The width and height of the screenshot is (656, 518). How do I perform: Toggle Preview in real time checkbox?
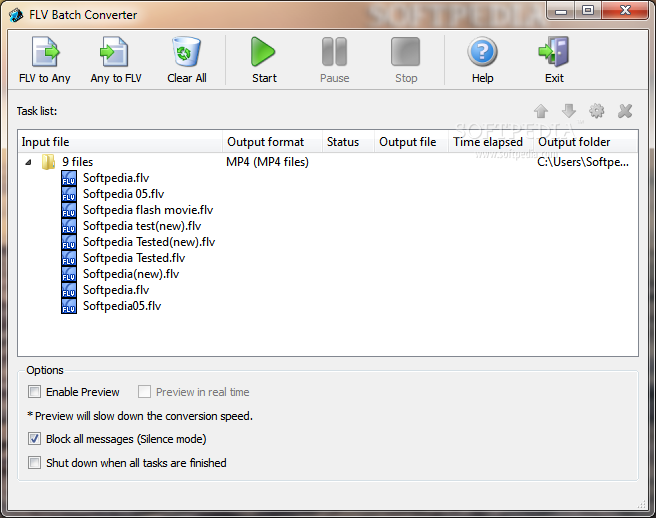(144, 392)
